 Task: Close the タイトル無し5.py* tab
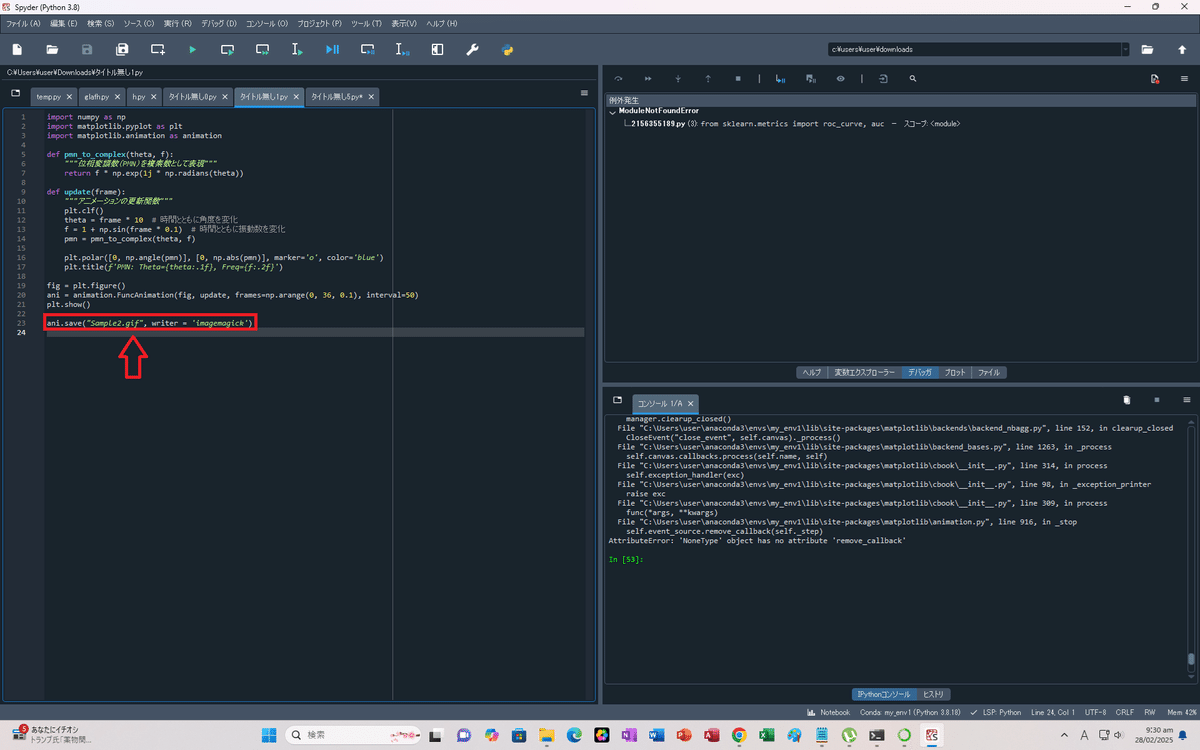pyautogui.click(x=372, y=97)
